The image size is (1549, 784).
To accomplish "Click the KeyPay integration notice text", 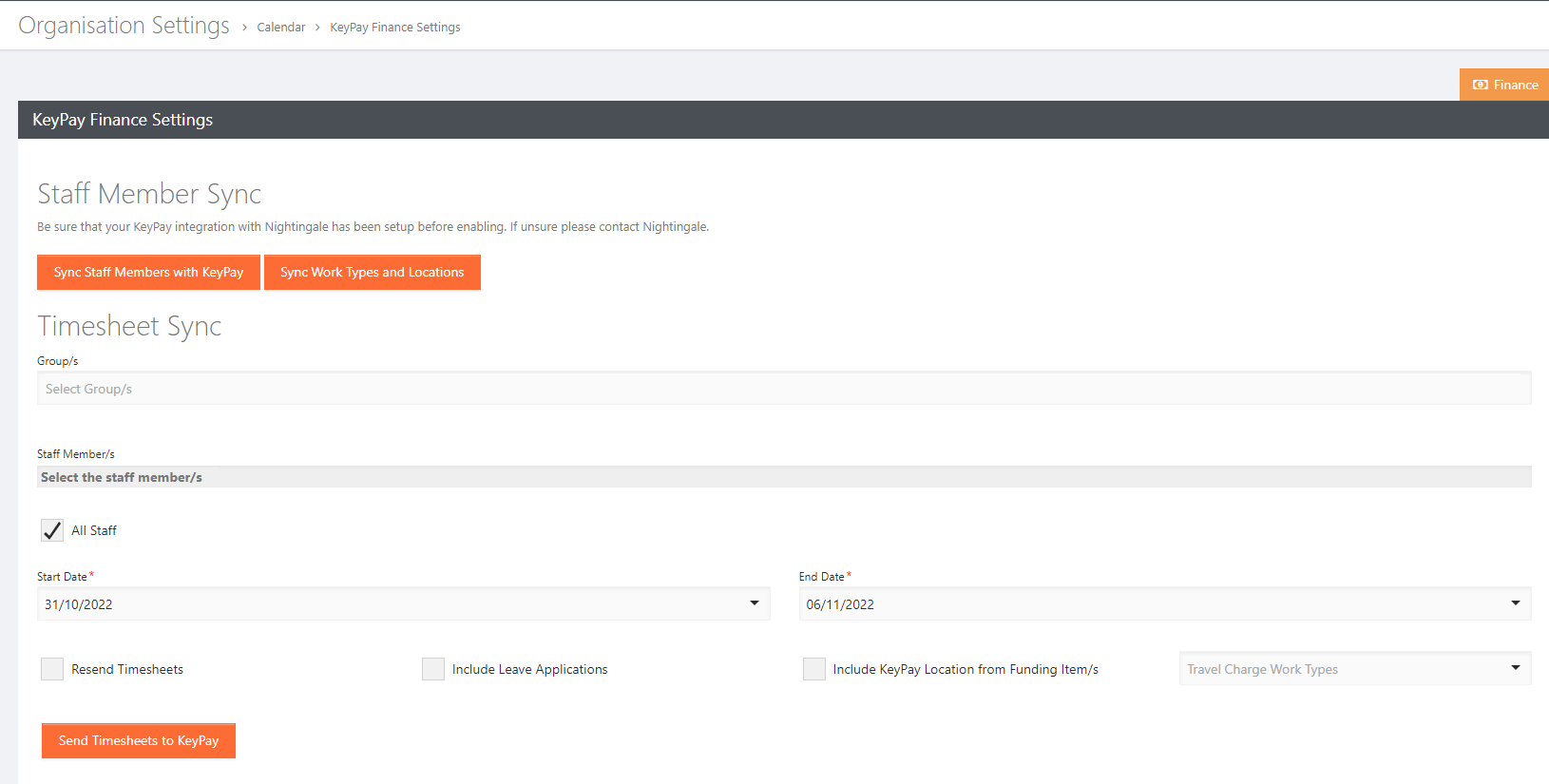I will coord(373,227).
